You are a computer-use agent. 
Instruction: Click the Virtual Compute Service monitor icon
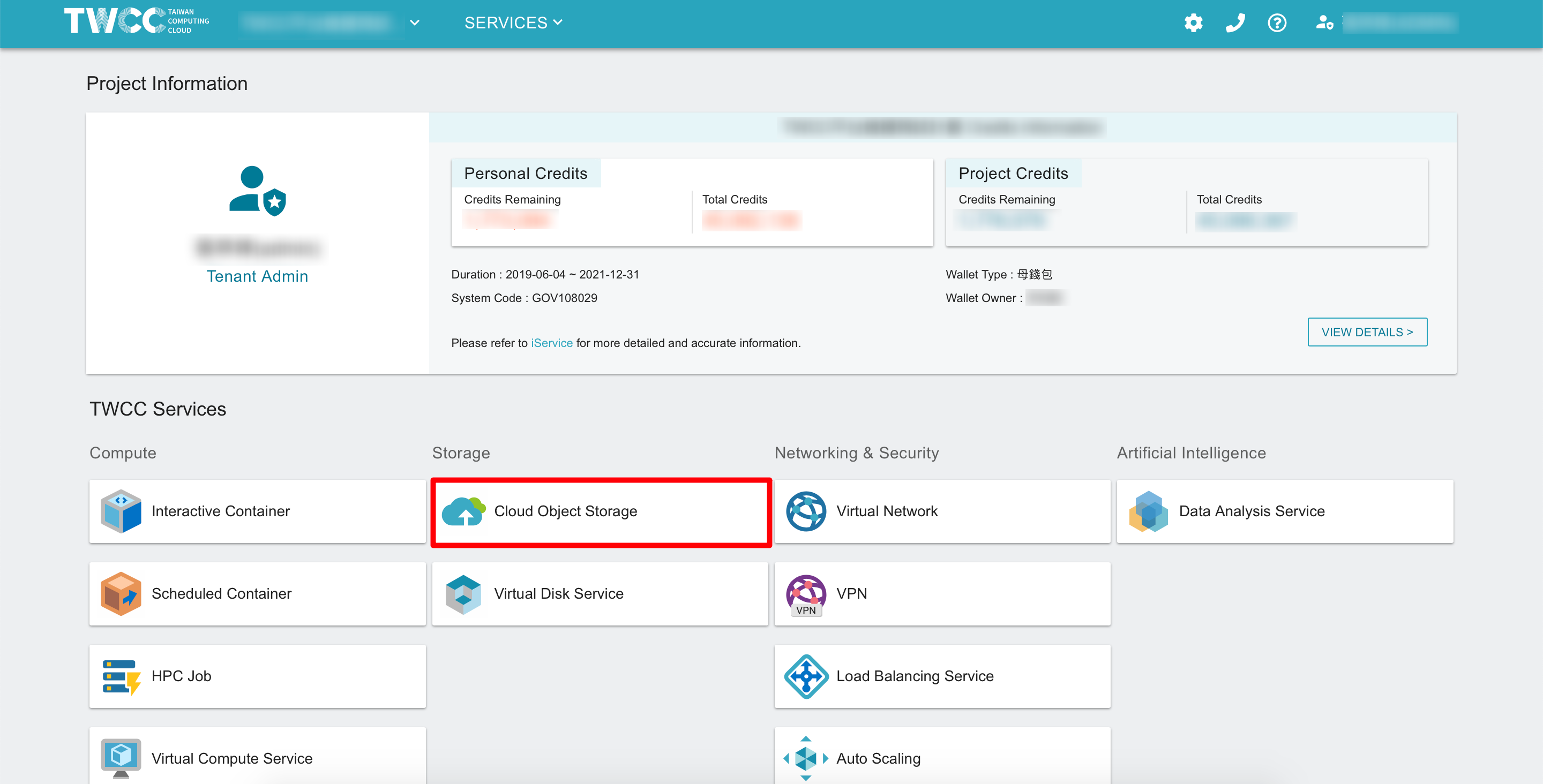point(121,758)
